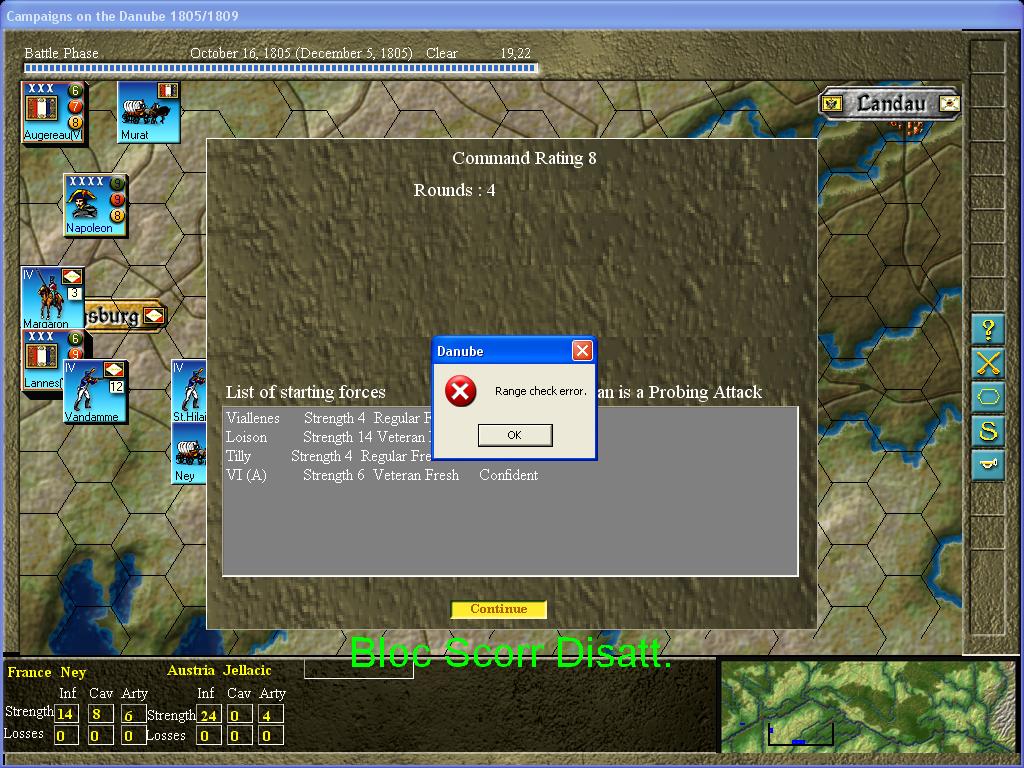Select the Ney wagon unit counter

189,454
